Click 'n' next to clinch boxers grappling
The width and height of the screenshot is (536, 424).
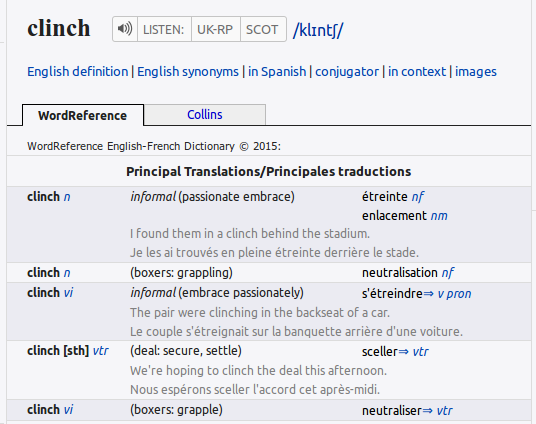click(67, 273)
